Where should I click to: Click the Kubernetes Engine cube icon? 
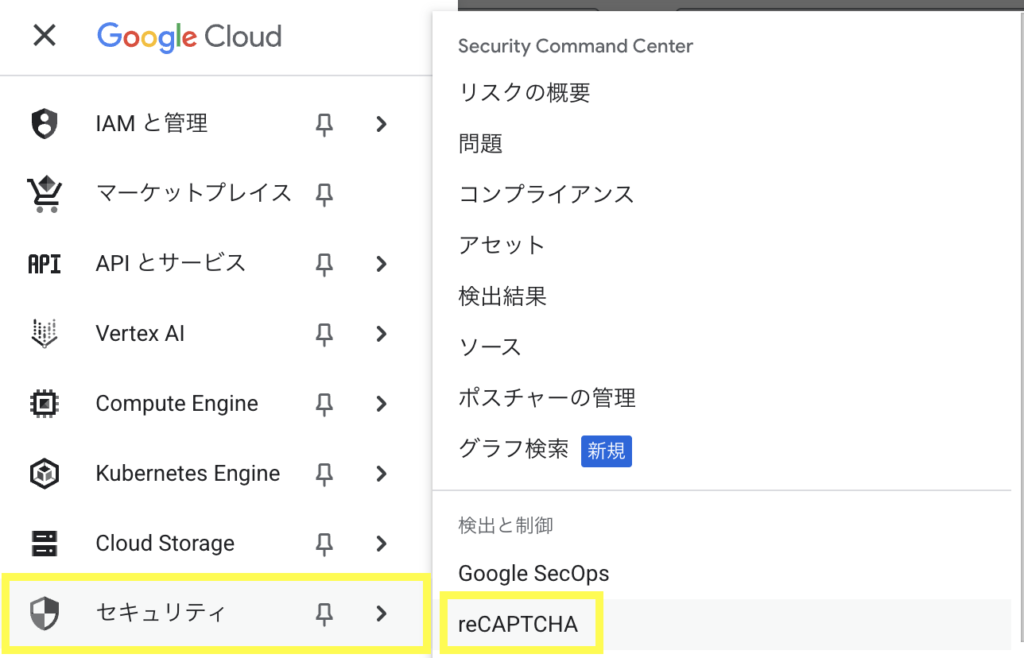44,474
